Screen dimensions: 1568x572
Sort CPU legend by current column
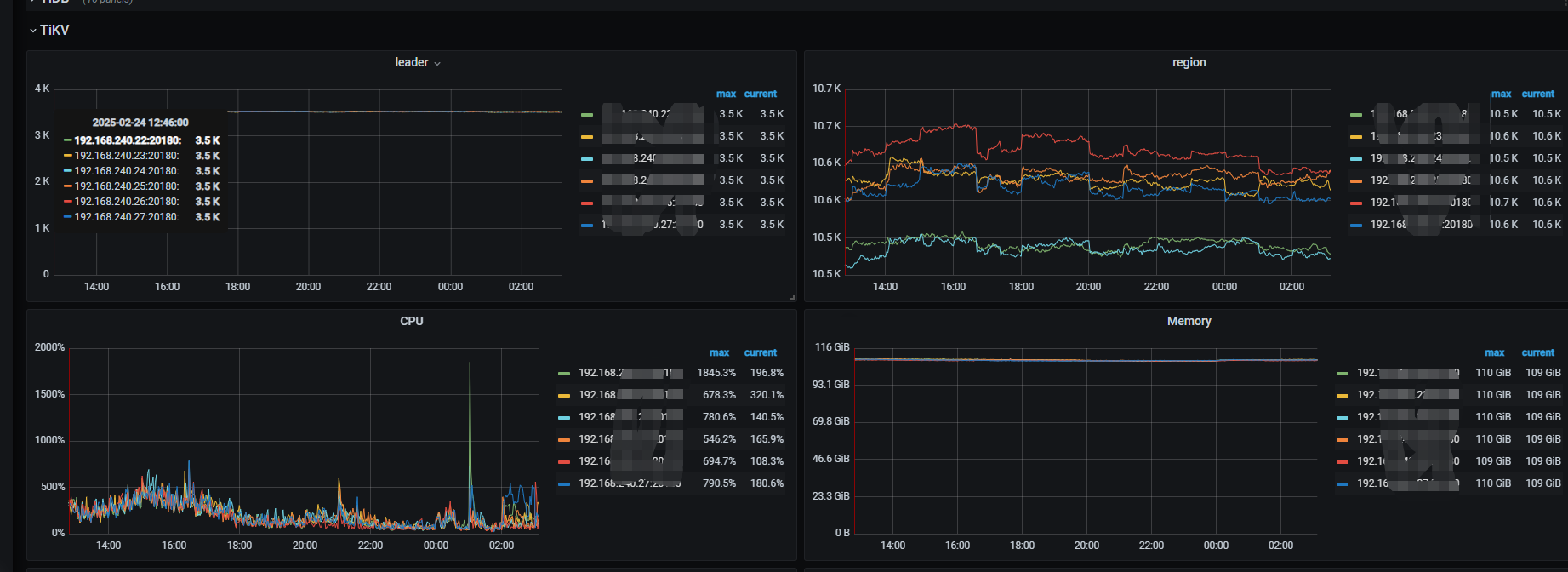tap(760, 353)
